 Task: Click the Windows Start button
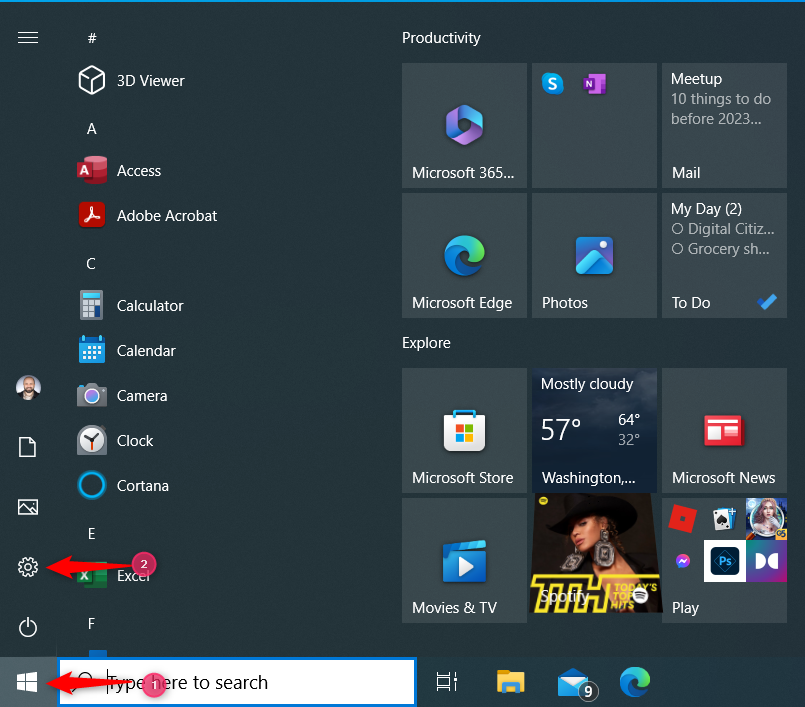[27, 682]
